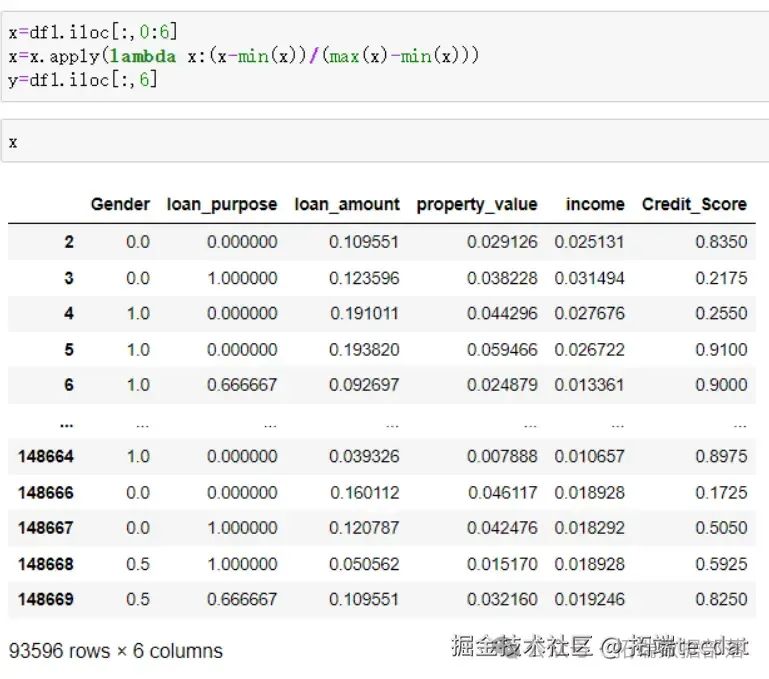Select row index 4
Image resolution: width=769 pixels, height=679 pixels.
(x=69, y=313)
